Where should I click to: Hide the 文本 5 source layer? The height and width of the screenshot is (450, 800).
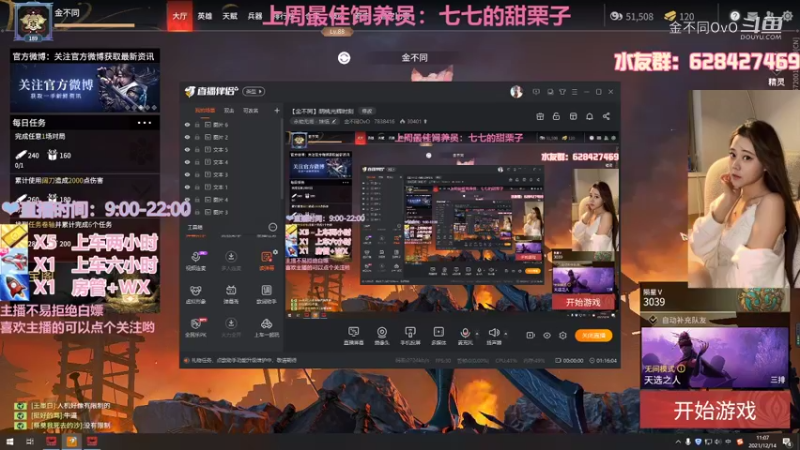pyautogui.click(x=187, y=149)
